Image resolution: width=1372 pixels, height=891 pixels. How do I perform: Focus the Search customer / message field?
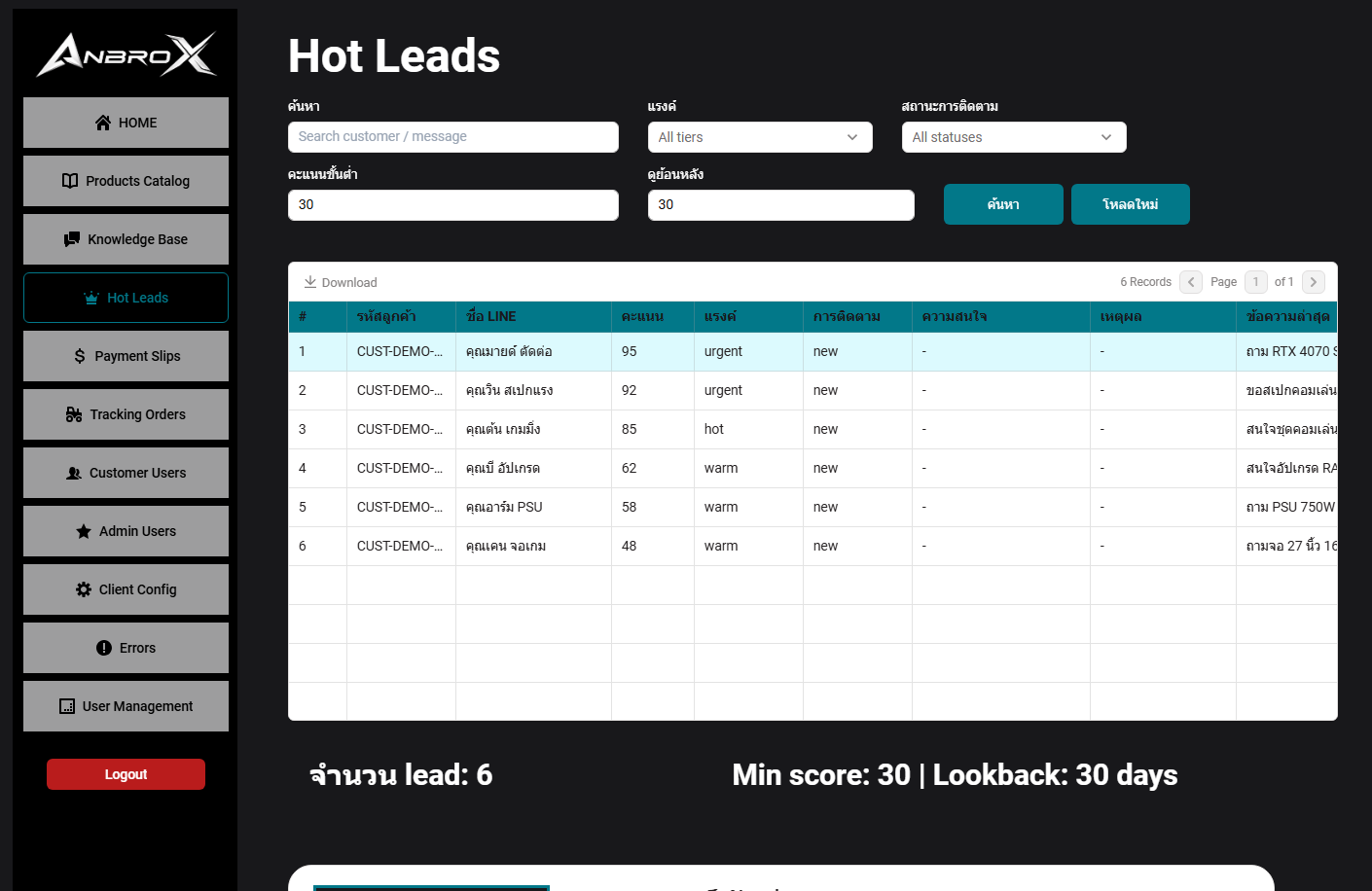pos(453,137)
